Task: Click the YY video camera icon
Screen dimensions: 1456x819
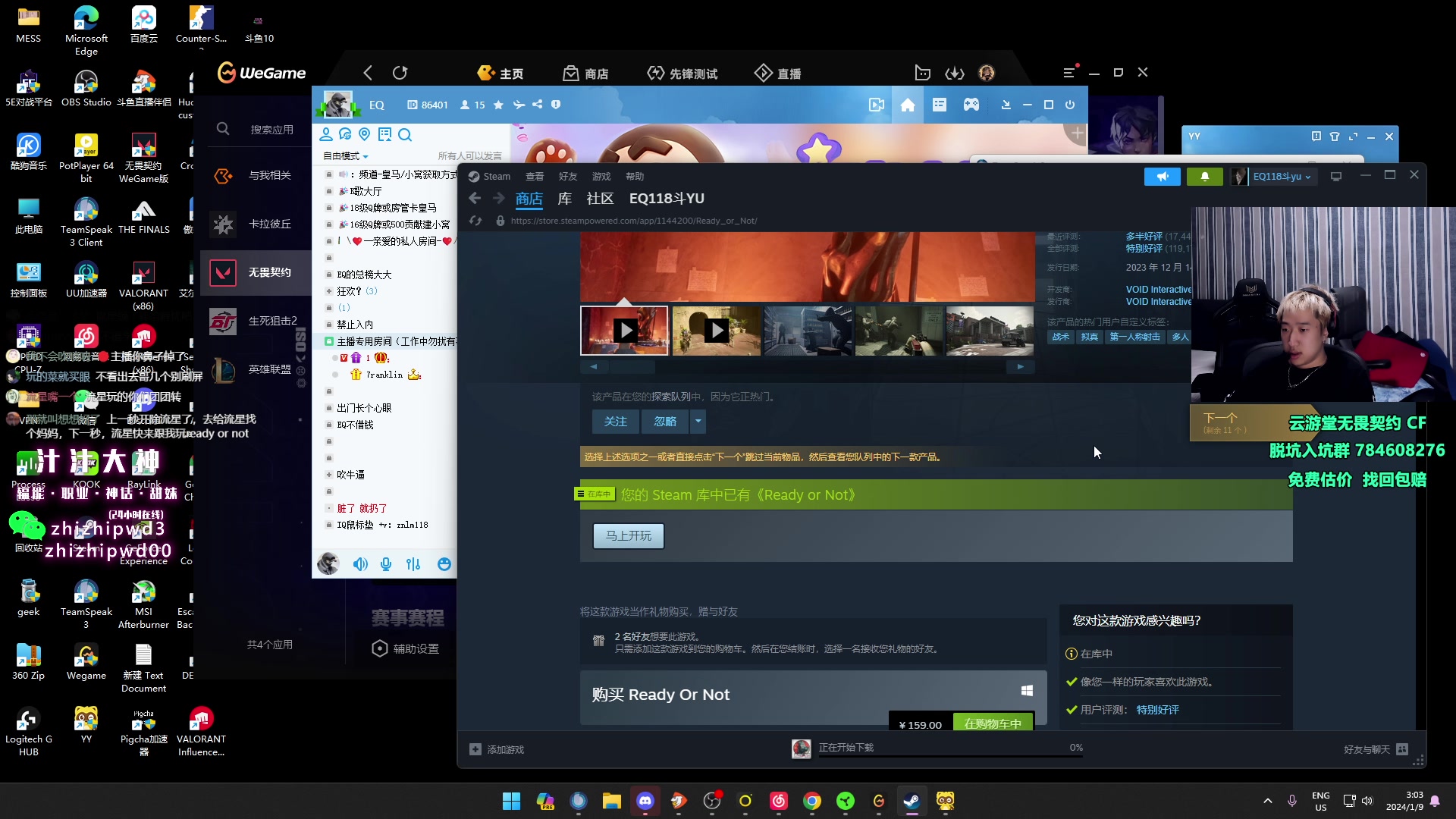Action: [877, 105]
